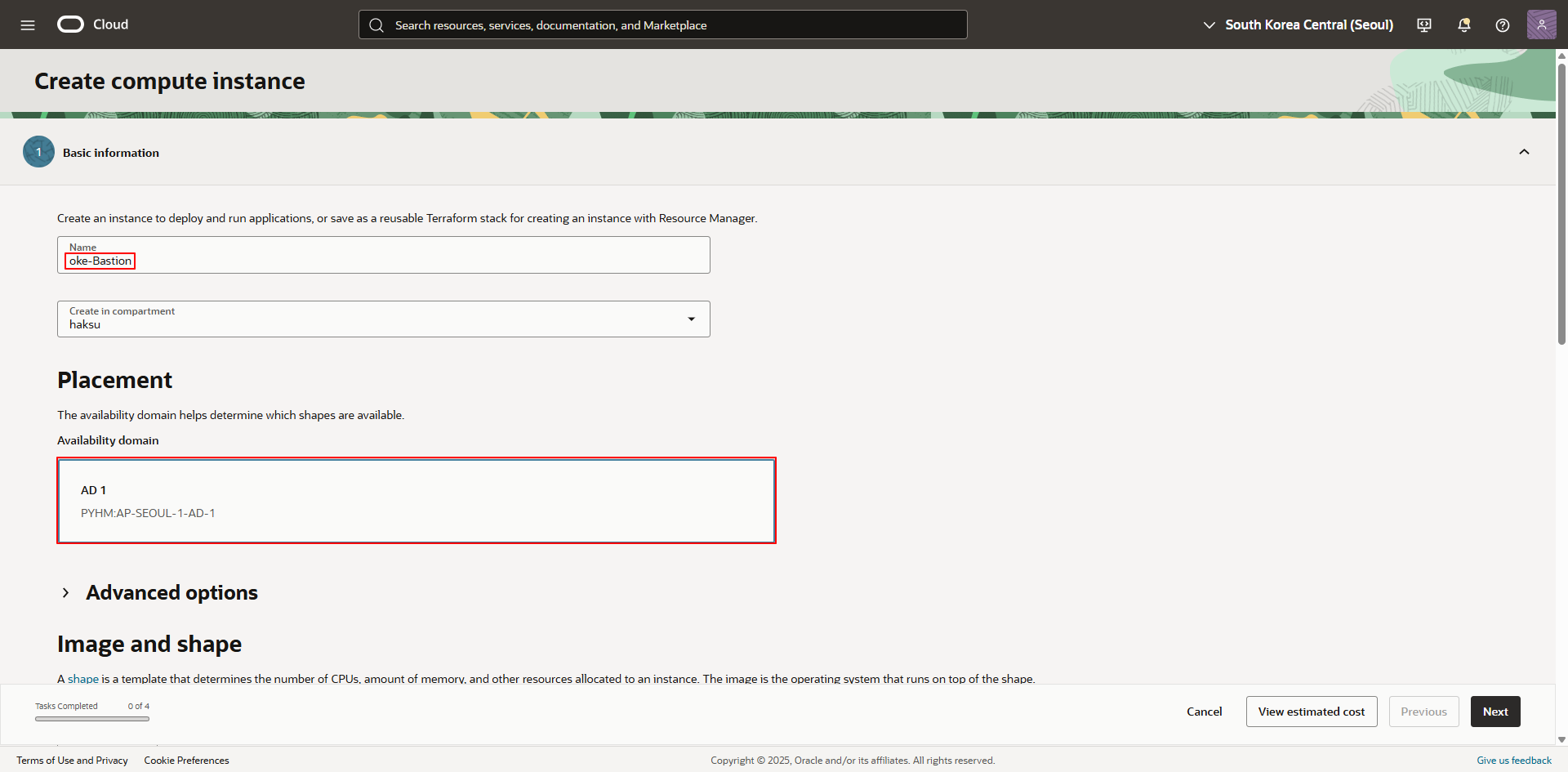Viewport: 1568px width, 772px height.
Task: Click the Give us feedback link
Action: tap(1513, 761)
